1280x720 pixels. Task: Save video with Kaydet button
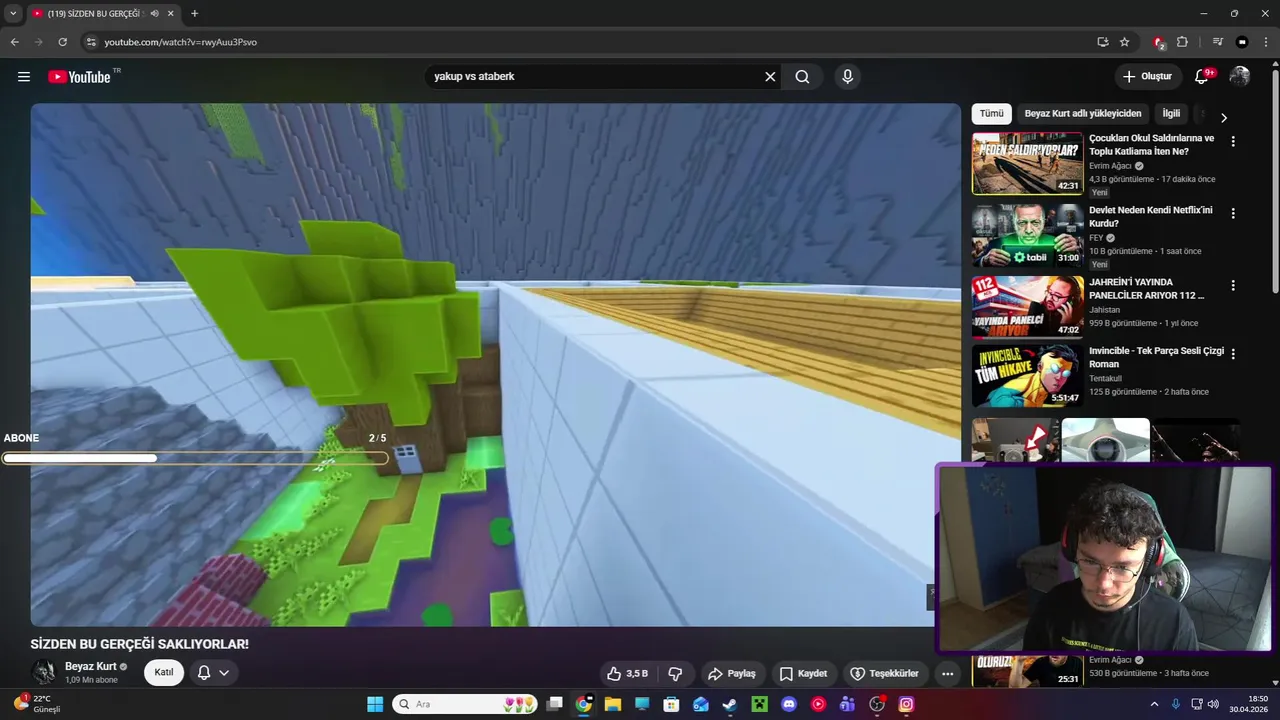804,673
